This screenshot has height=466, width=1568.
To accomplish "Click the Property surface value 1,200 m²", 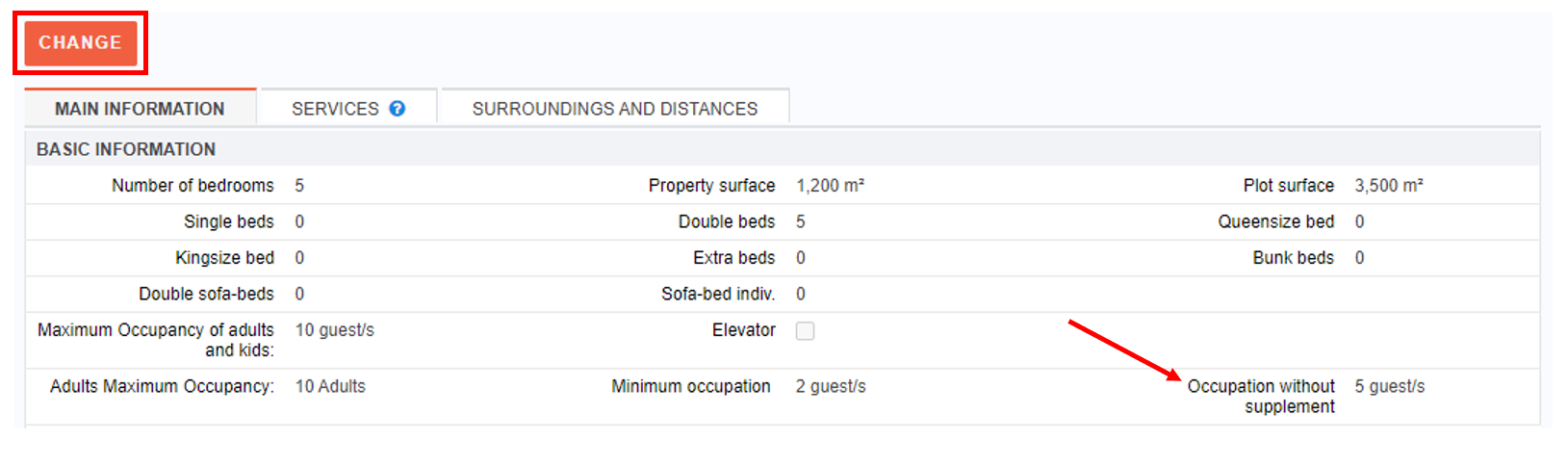I will [x=830, y=186].
